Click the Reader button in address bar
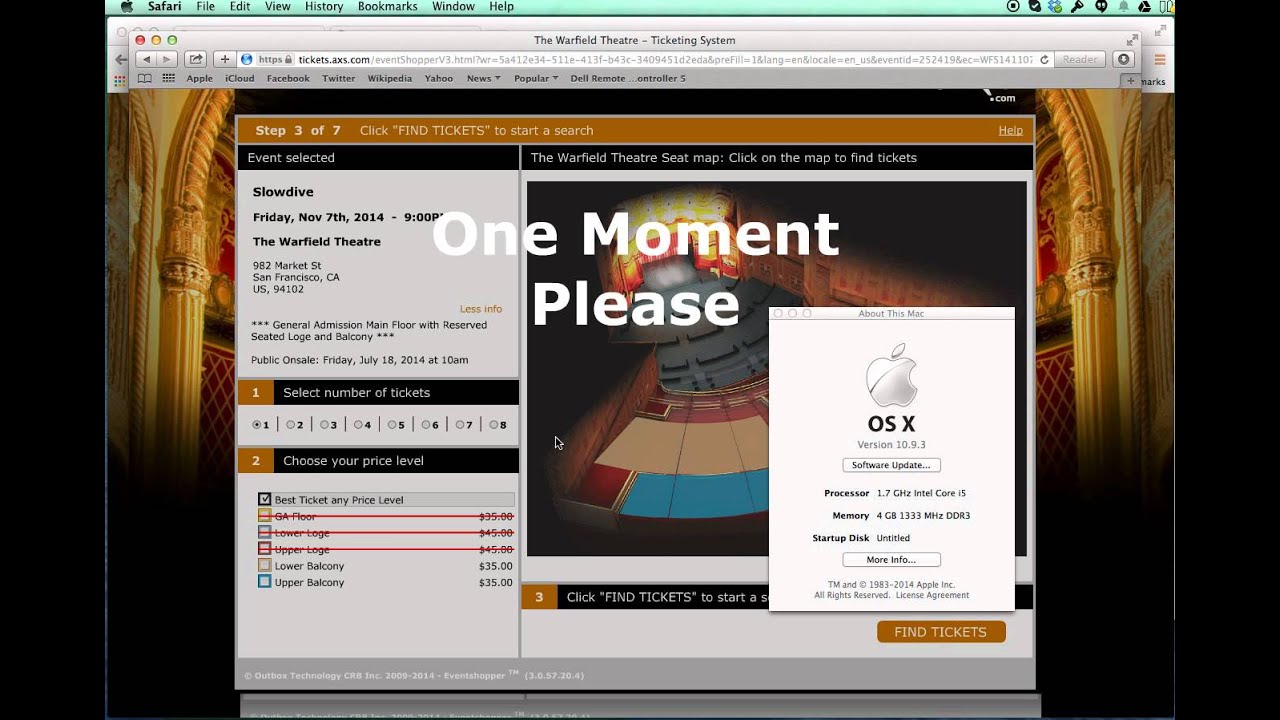Screen dimensions: 1280x720 point(1080,60)
